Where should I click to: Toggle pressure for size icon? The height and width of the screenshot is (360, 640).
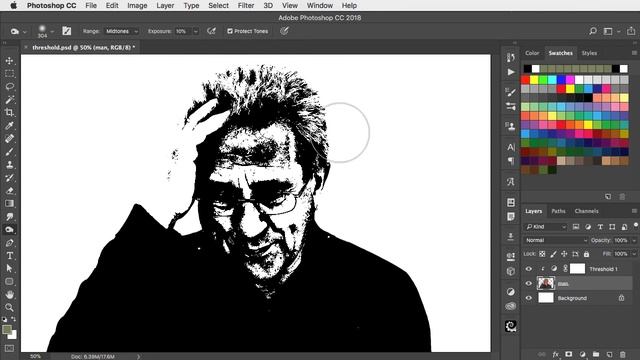pos(284,31)
